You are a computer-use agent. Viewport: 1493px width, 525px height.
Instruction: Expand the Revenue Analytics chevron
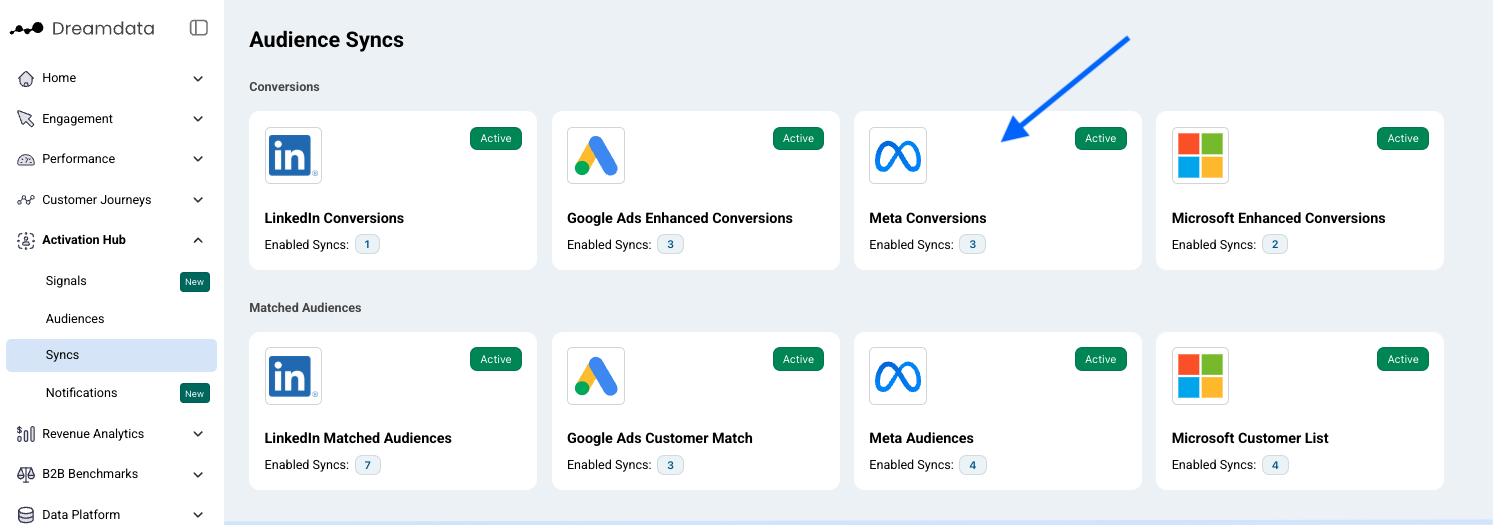pos(198,434)
